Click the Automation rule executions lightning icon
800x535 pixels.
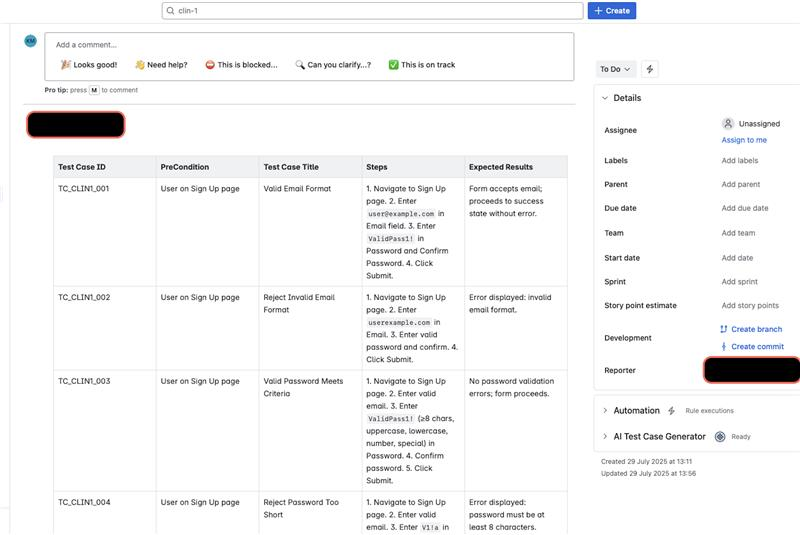pyautogui.click(x=674, y=411)
